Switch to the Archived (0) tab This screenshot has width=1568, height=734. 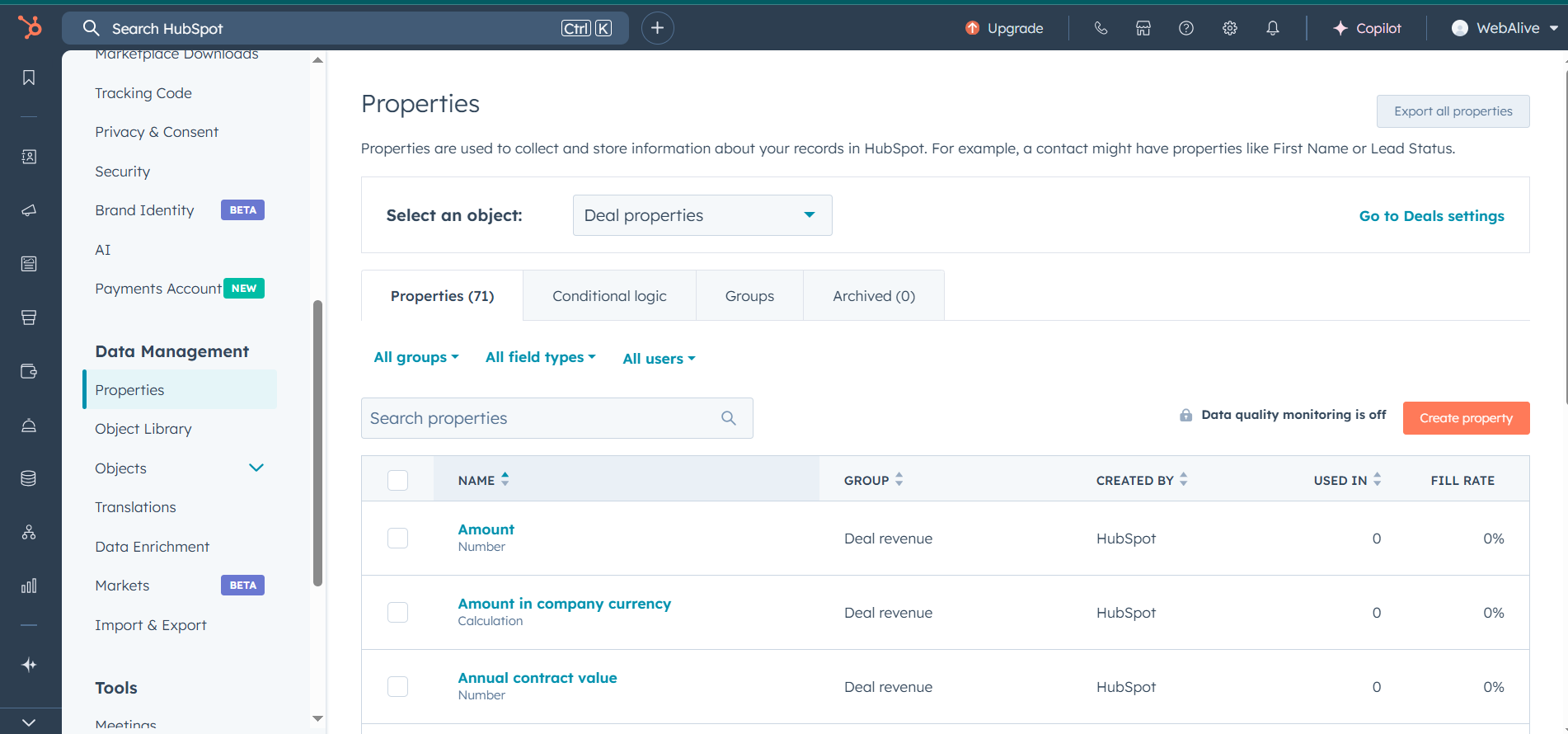coord(874,296)
